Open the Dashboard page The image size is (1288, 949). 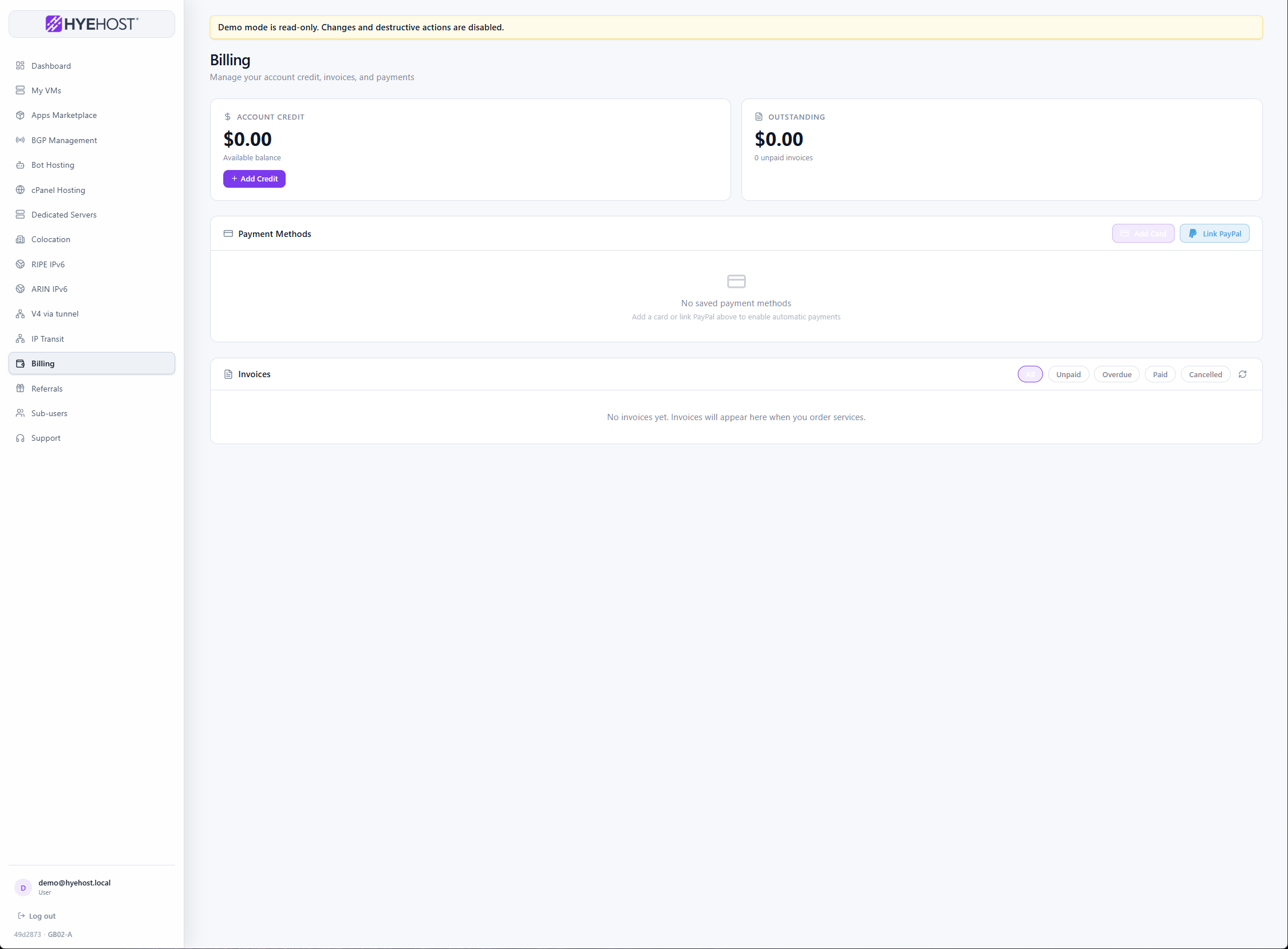point(92,65)
